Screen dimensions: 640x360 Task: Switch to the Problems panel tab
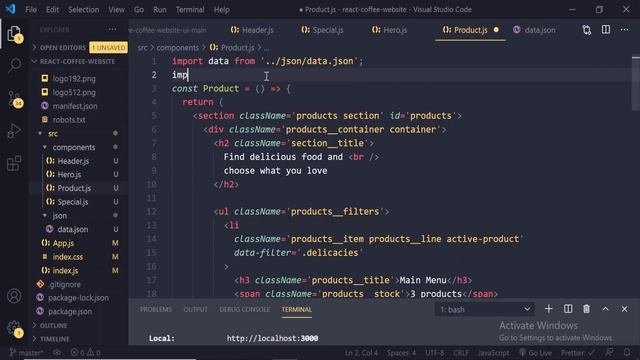click(156, 309)
